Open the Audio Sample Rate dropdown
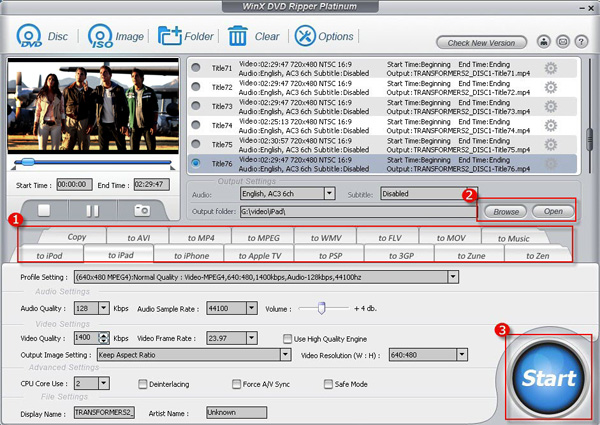 click(x=251, y=308)
